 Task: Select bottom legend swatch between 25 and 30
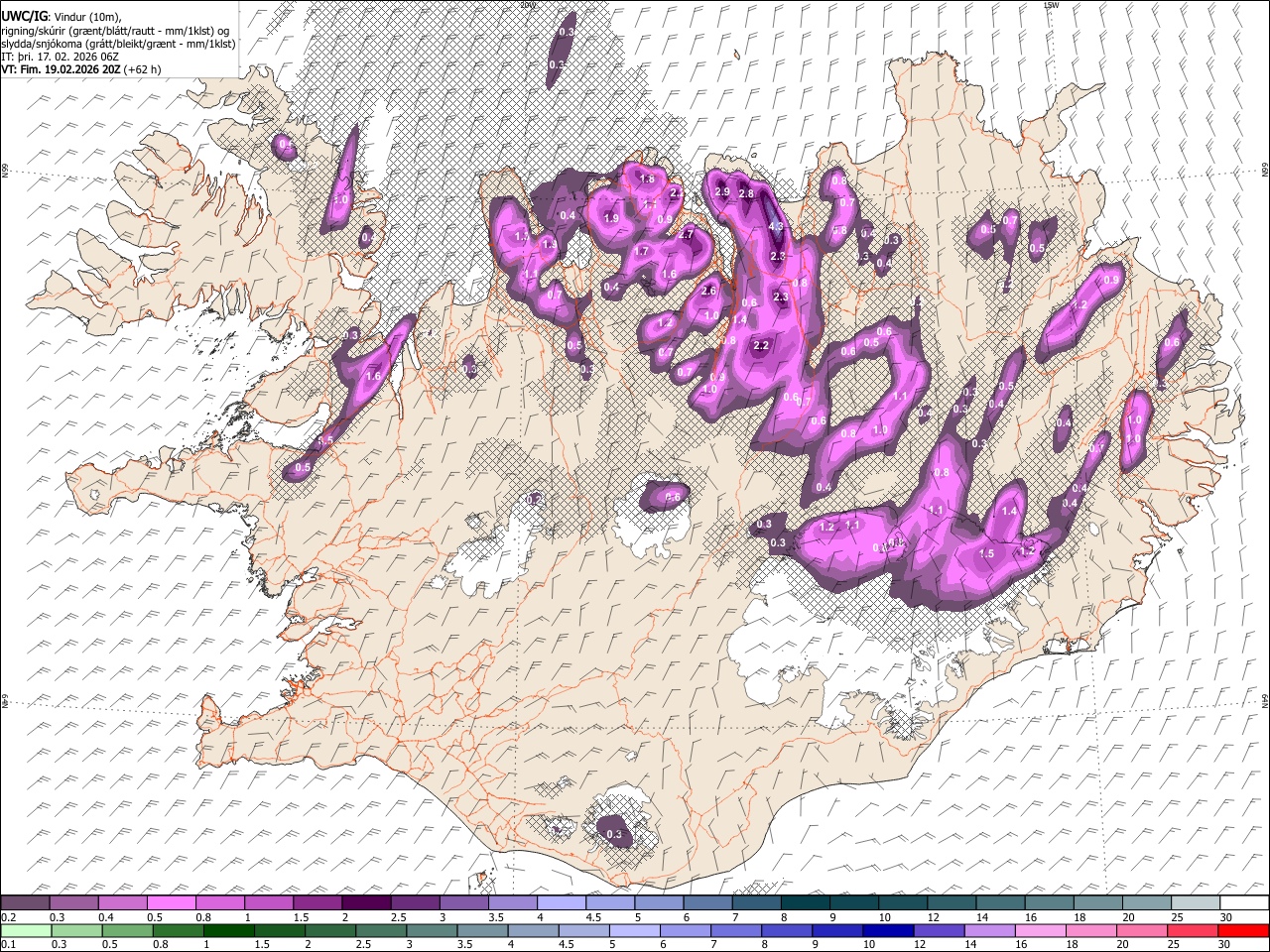pyautogui.click(x=1192, y=930)
